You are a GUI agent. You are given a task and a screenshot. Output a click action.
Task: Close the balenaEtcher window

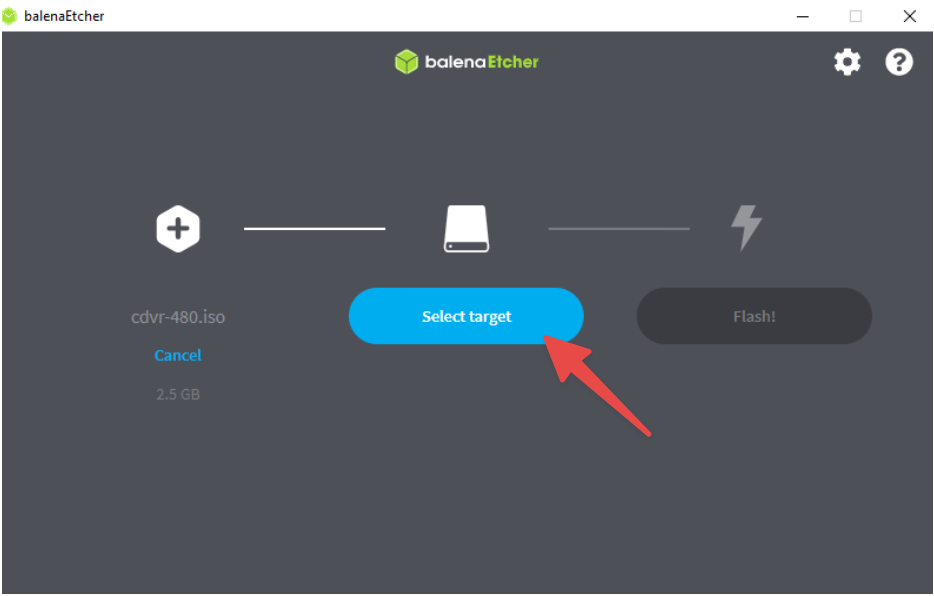point(909,16)
